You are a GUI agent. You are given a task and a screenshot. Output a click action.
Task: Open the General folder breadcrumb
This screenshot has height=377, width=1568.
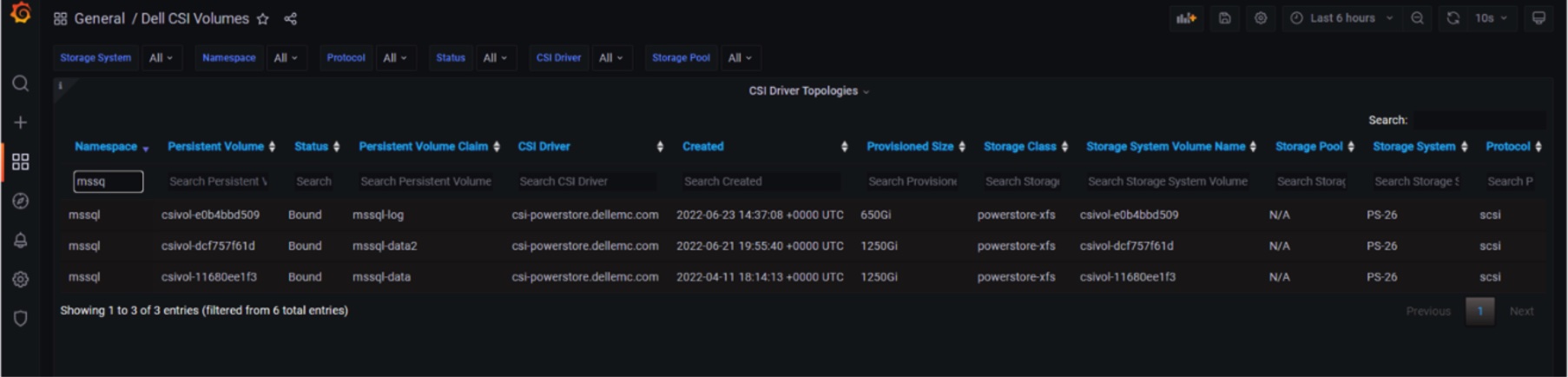pyautogui.click(x=99, y=18)
